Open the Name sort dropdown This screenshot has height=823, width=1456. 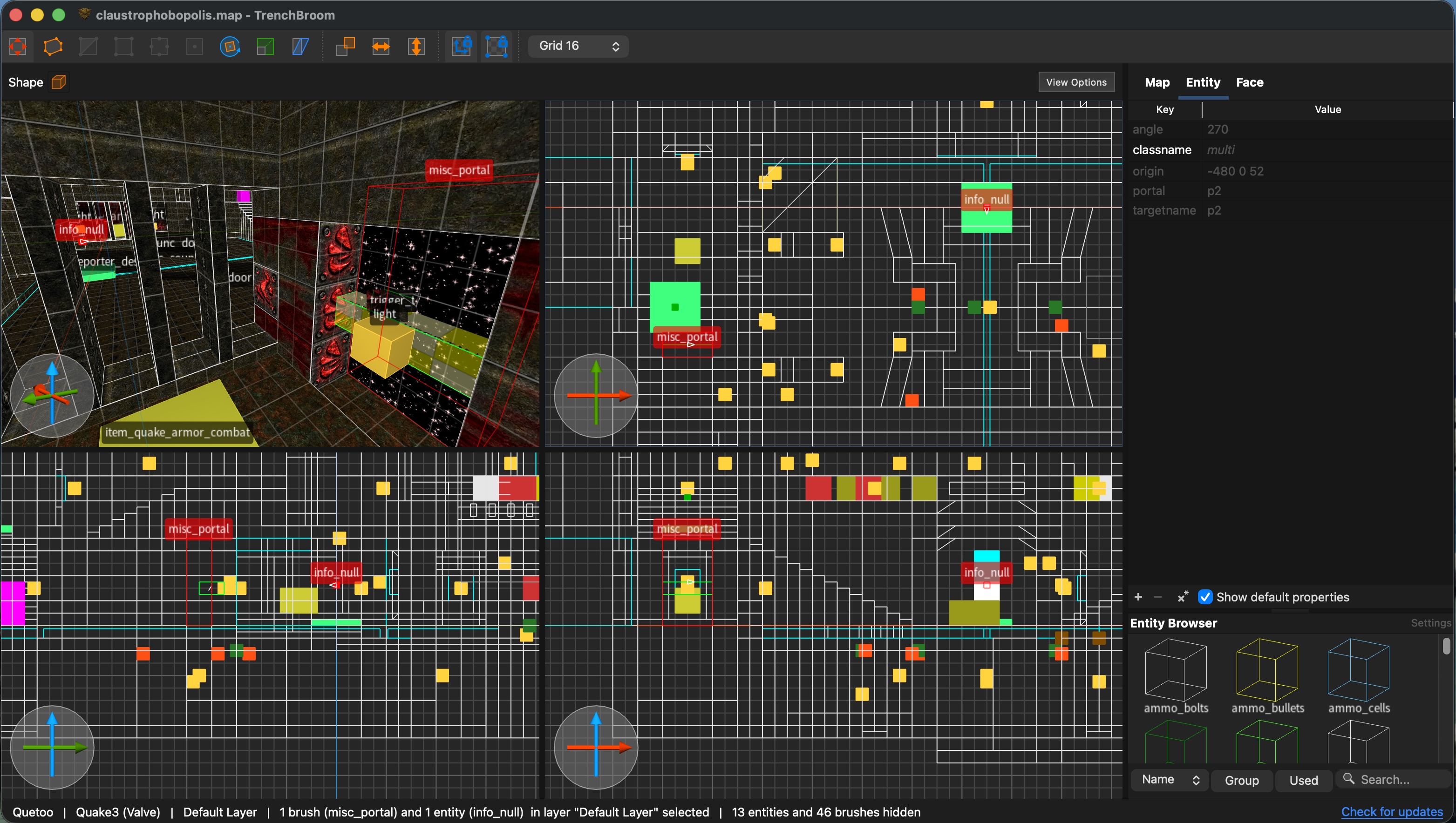tap(1170, 780)
